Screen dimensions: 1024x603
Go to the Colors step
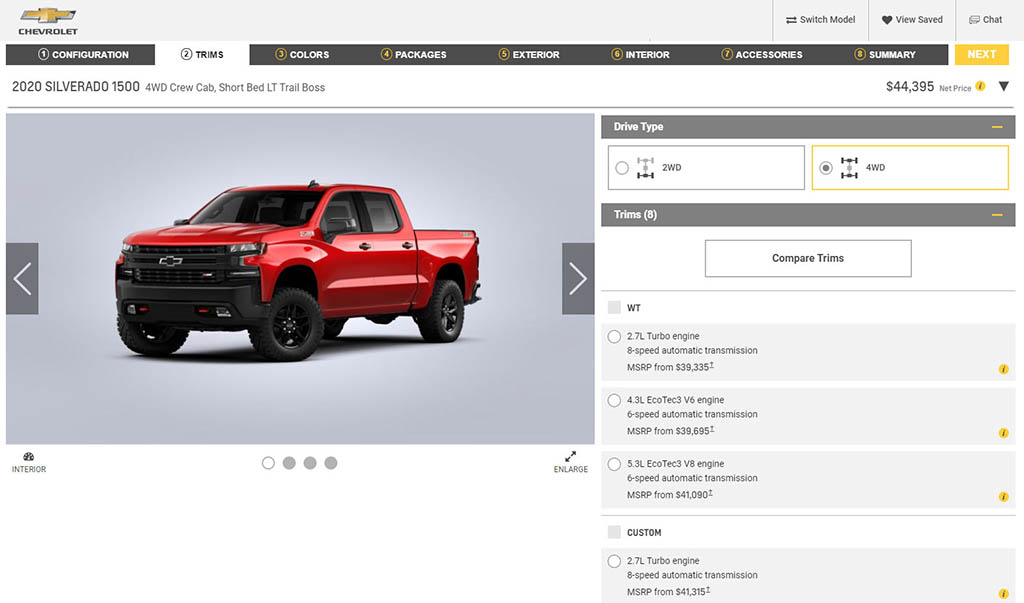coord(302,55)
